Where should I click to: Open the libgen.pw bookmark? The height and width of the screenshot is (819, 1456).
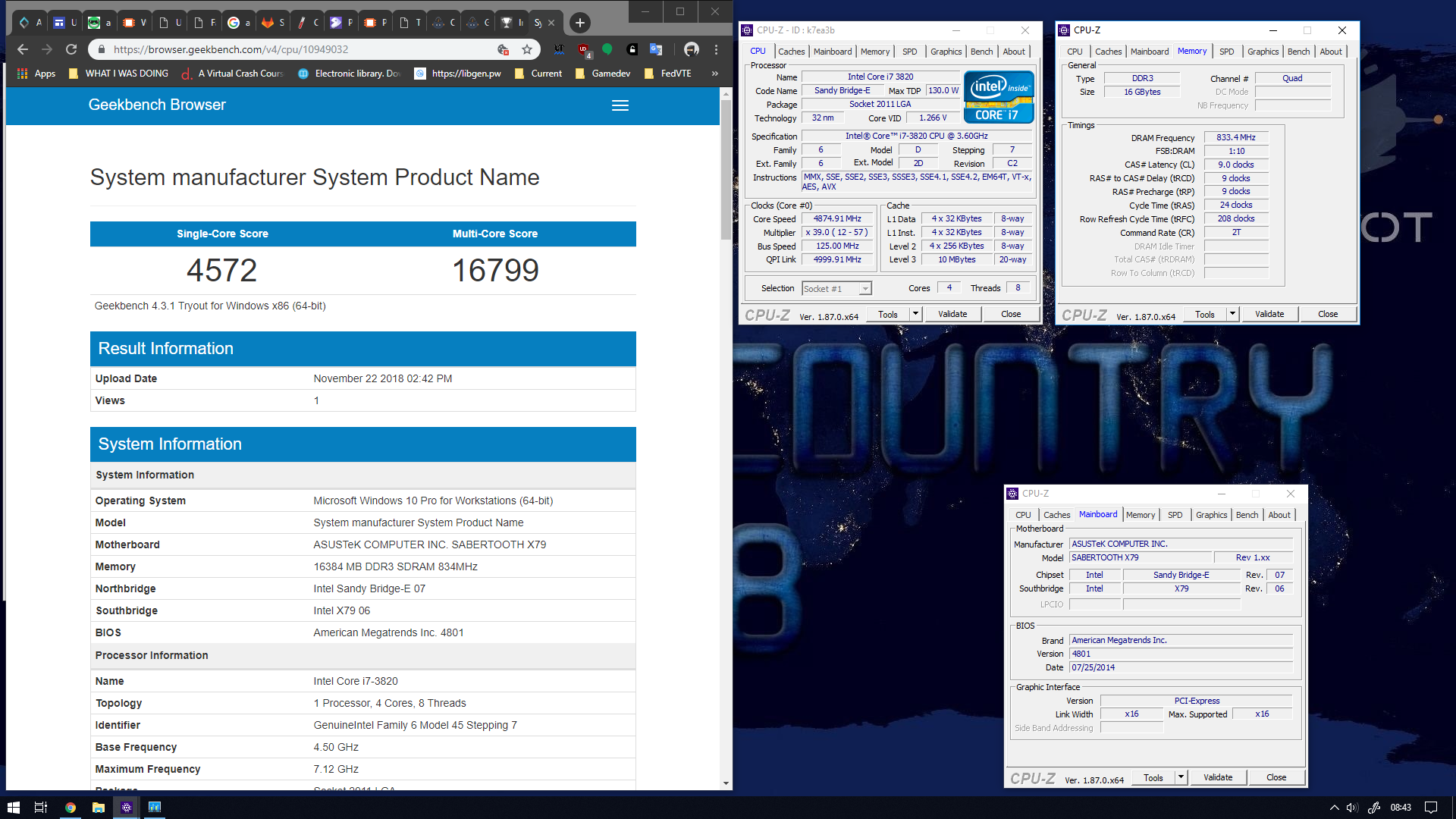pyautogui.click(x=458, y=74)
